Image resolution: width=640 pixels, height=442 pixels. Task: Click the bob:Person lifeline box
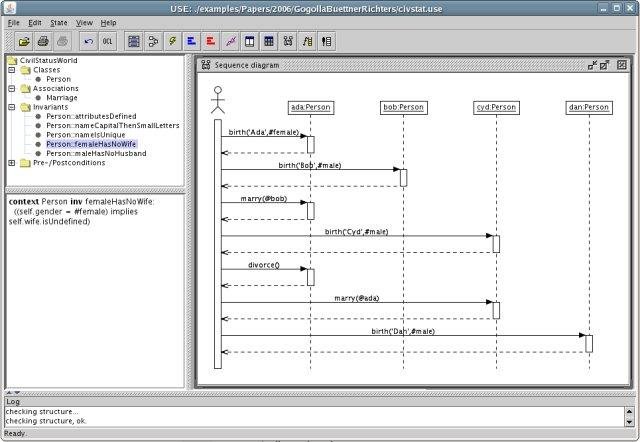404,107
